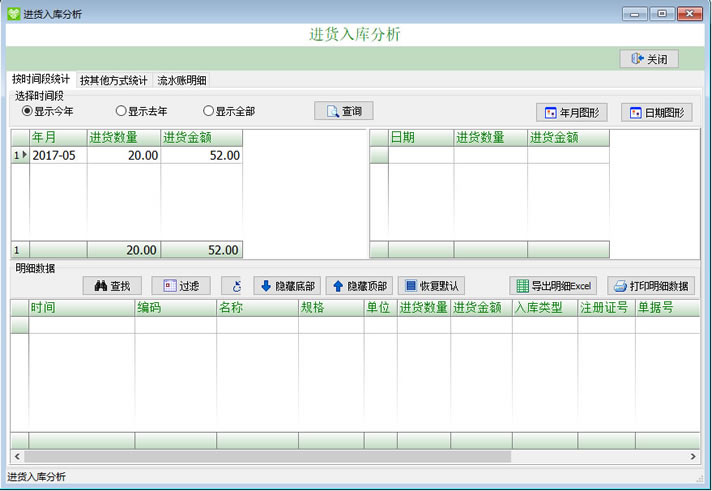Click the 关闭 close button with the door icon
Screen dimensions: 712x491
tap(649, 59)
